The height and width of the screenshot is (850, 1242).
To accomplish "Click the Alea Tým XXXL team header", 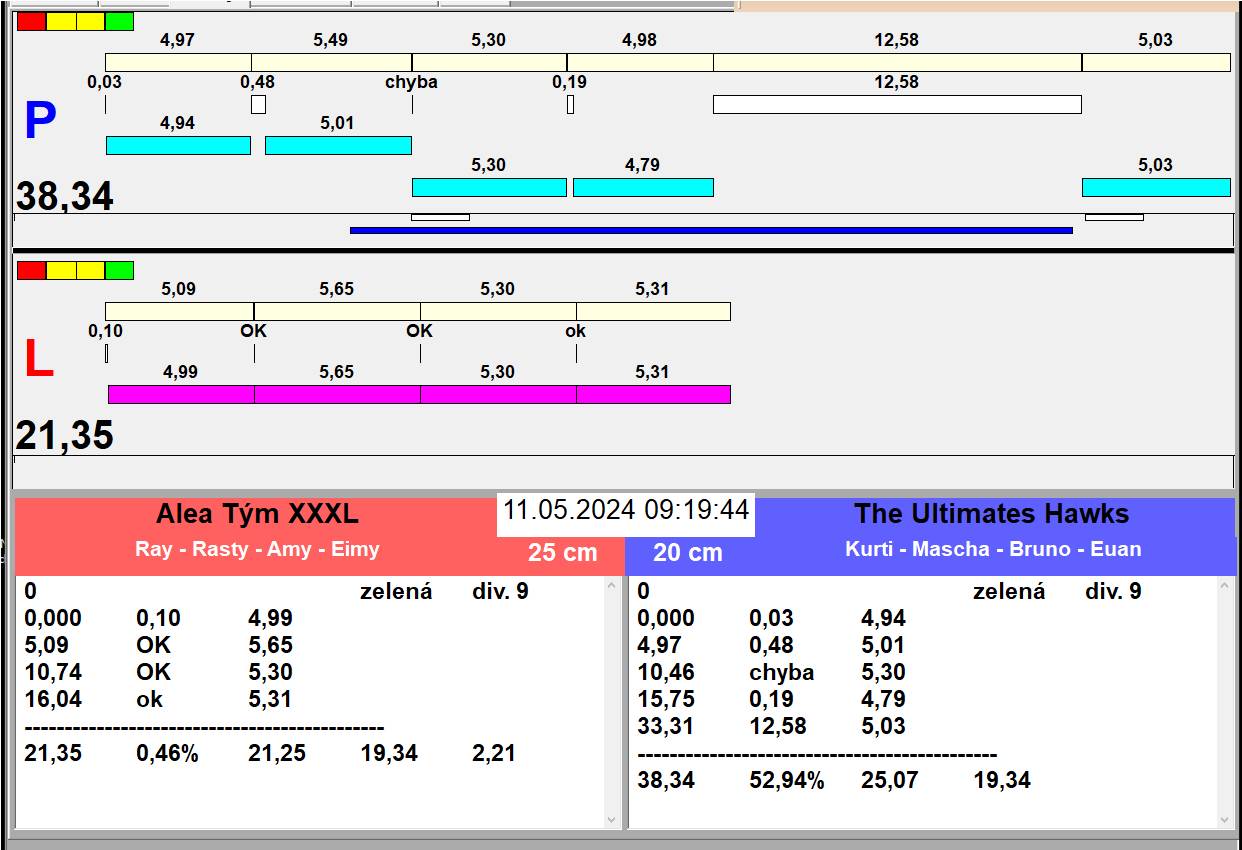I will [x=257, y=515].
